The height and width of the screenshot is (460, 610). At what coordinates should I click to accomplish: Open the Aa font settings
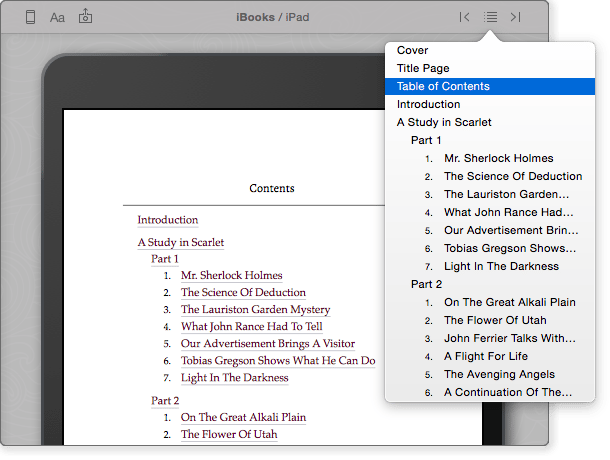click(57, 18)
